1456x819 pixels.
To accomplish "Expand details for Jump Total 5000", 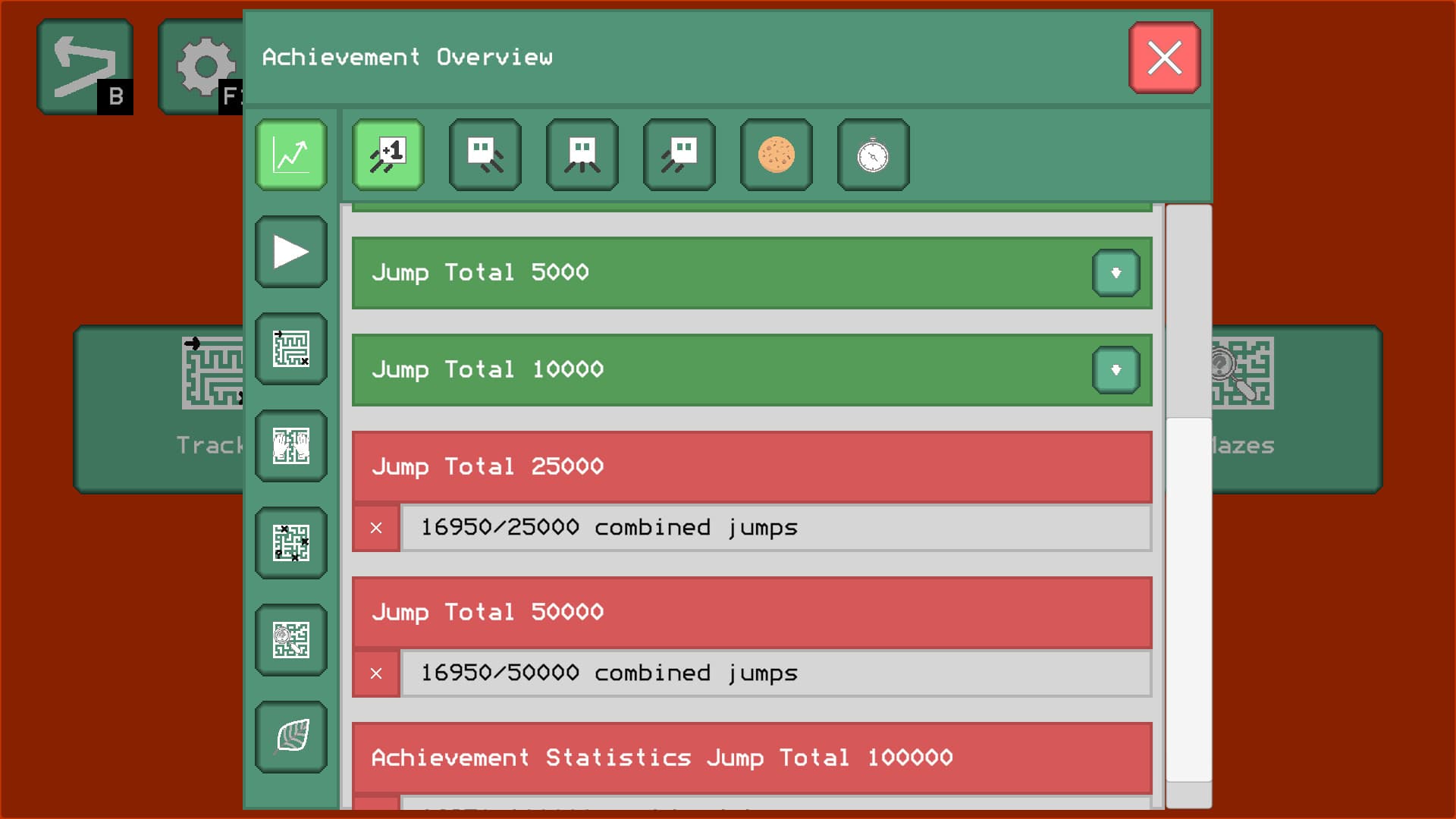I will pyautogui.click(x=1115, y=273).
